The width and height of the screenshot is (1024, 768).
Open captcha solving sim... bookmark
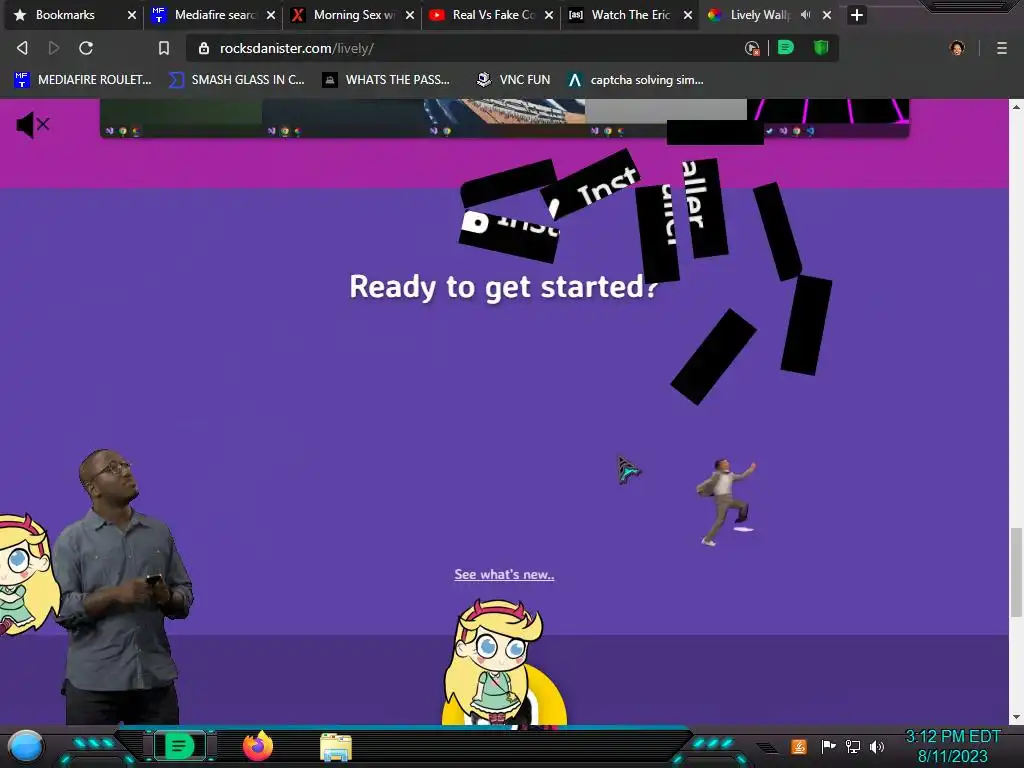tap(635, 80)
